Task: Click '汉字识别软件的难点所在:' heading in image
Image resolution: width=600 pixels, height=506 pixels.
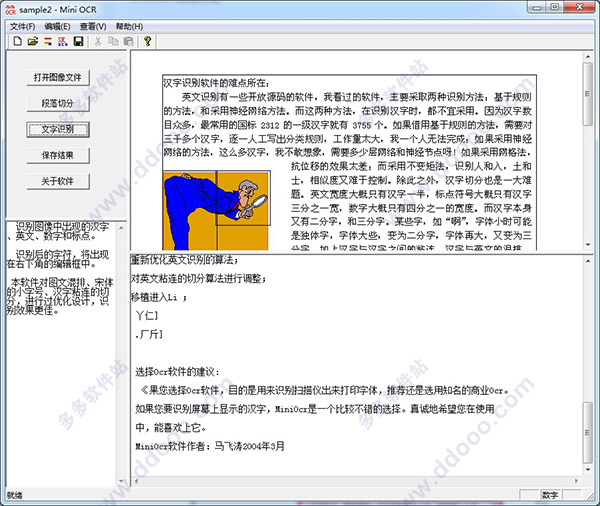Action: click(217, 83)
